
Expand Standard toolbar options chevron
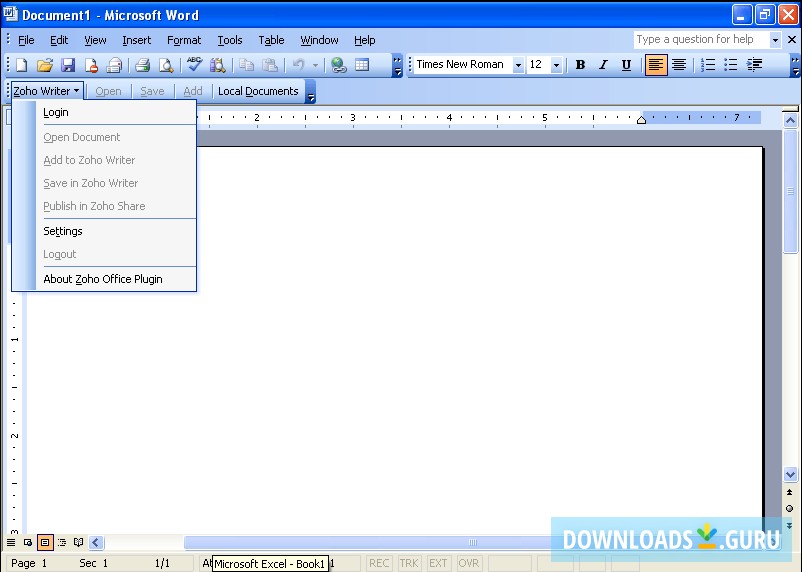397,65
